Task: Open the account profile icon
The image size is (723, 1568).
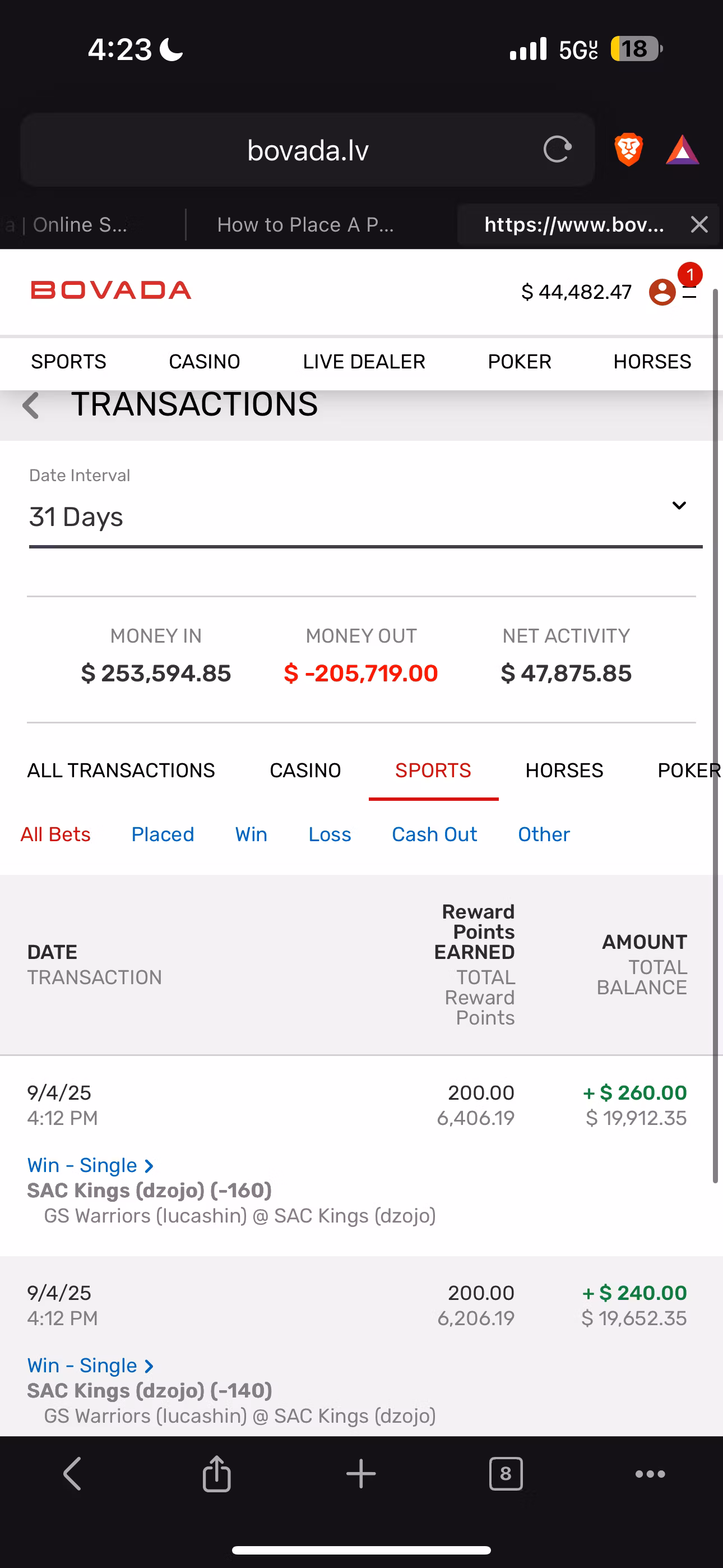Action: point(662,292)
